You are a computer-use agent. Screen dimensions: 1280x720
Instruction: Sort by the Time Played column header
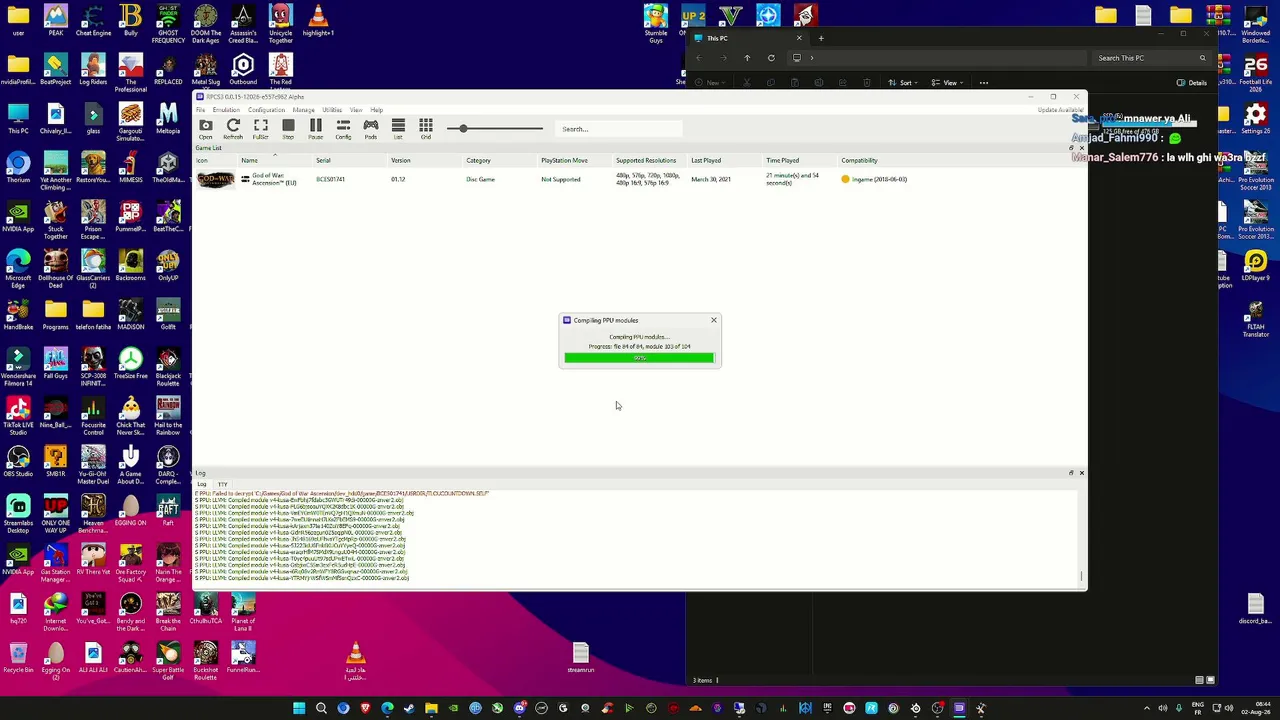pos(782,160)
